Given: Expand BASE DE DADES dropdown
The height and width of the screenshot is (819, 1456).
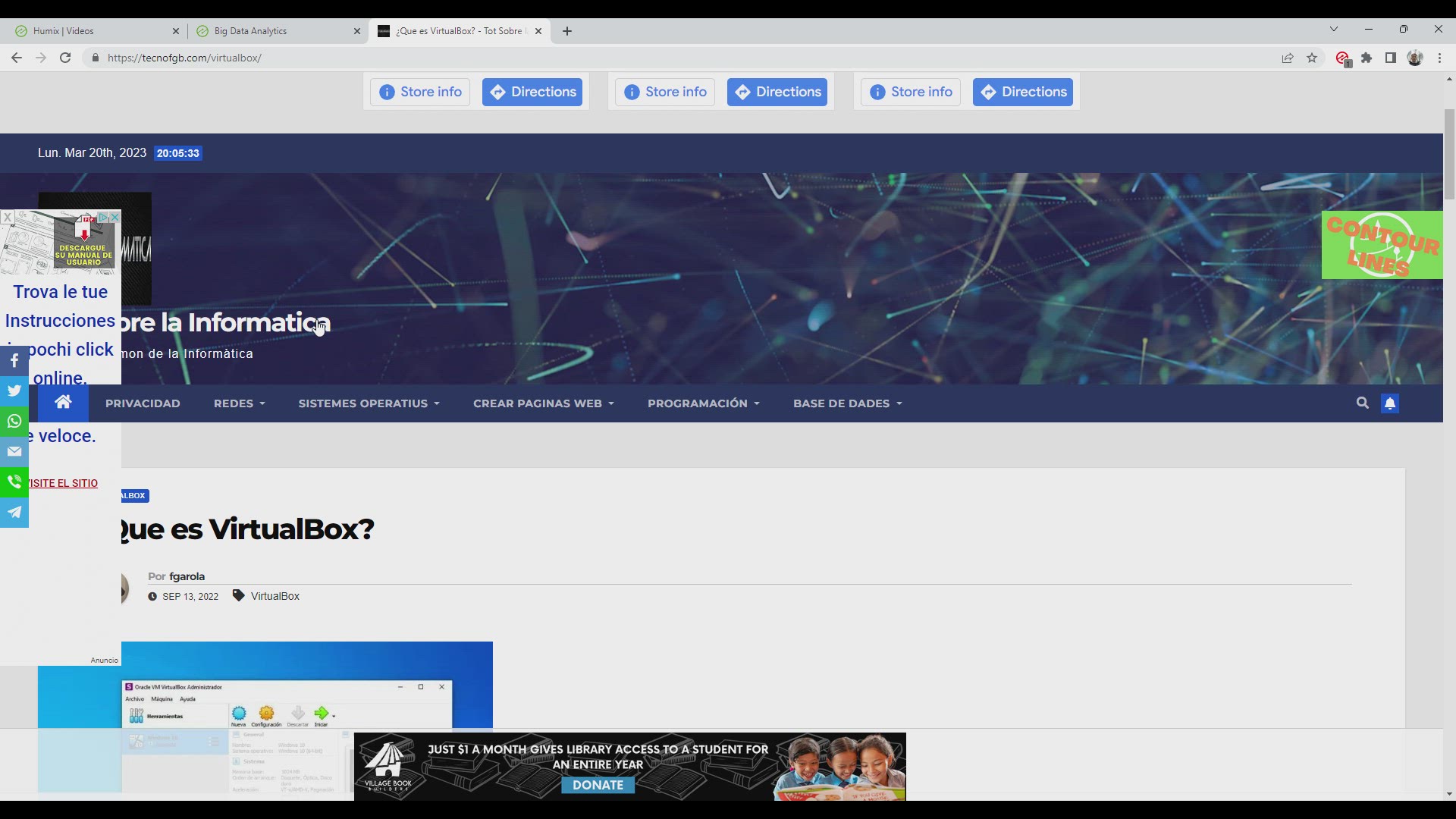Looking at the screenshot, I should point(847,403).
